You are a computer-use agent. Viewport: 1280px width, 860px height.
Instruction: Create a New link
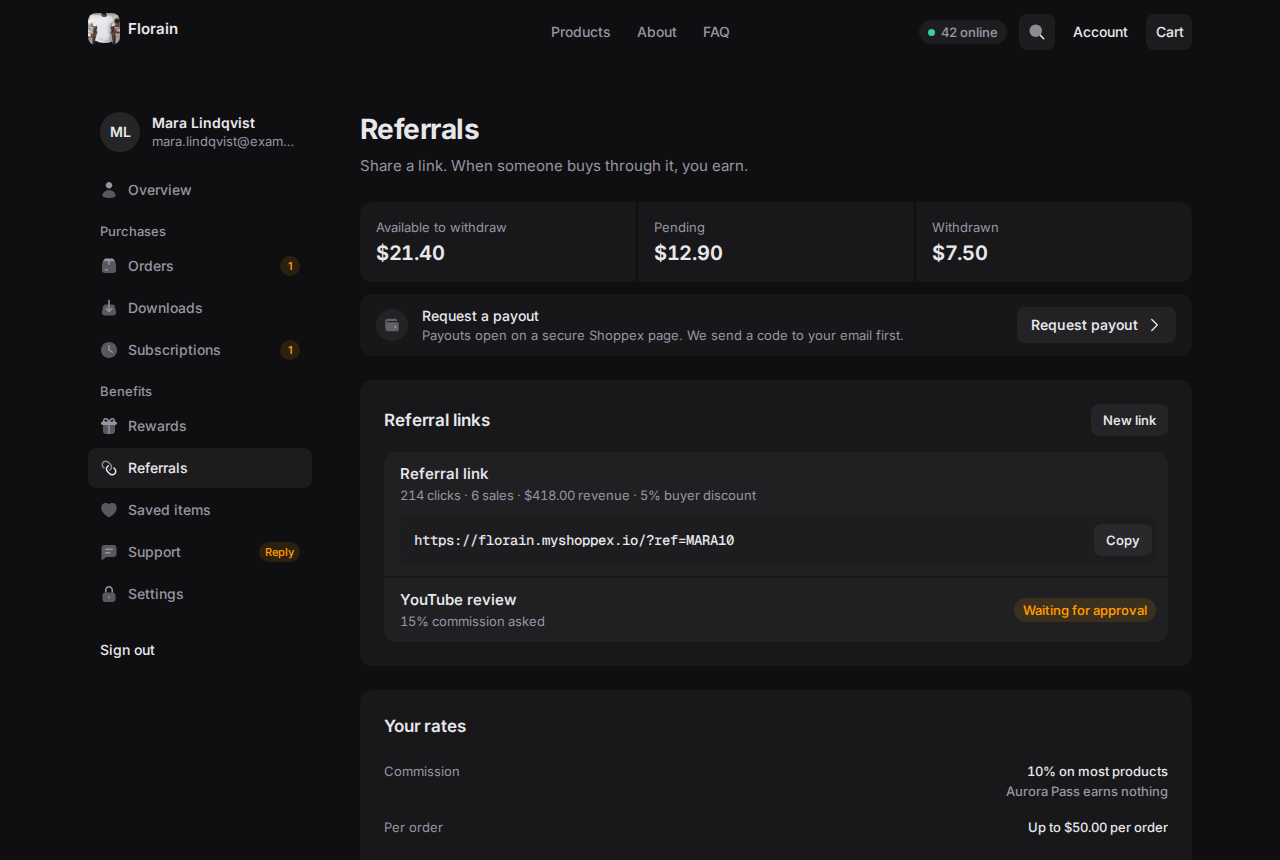coord(1129,420)
